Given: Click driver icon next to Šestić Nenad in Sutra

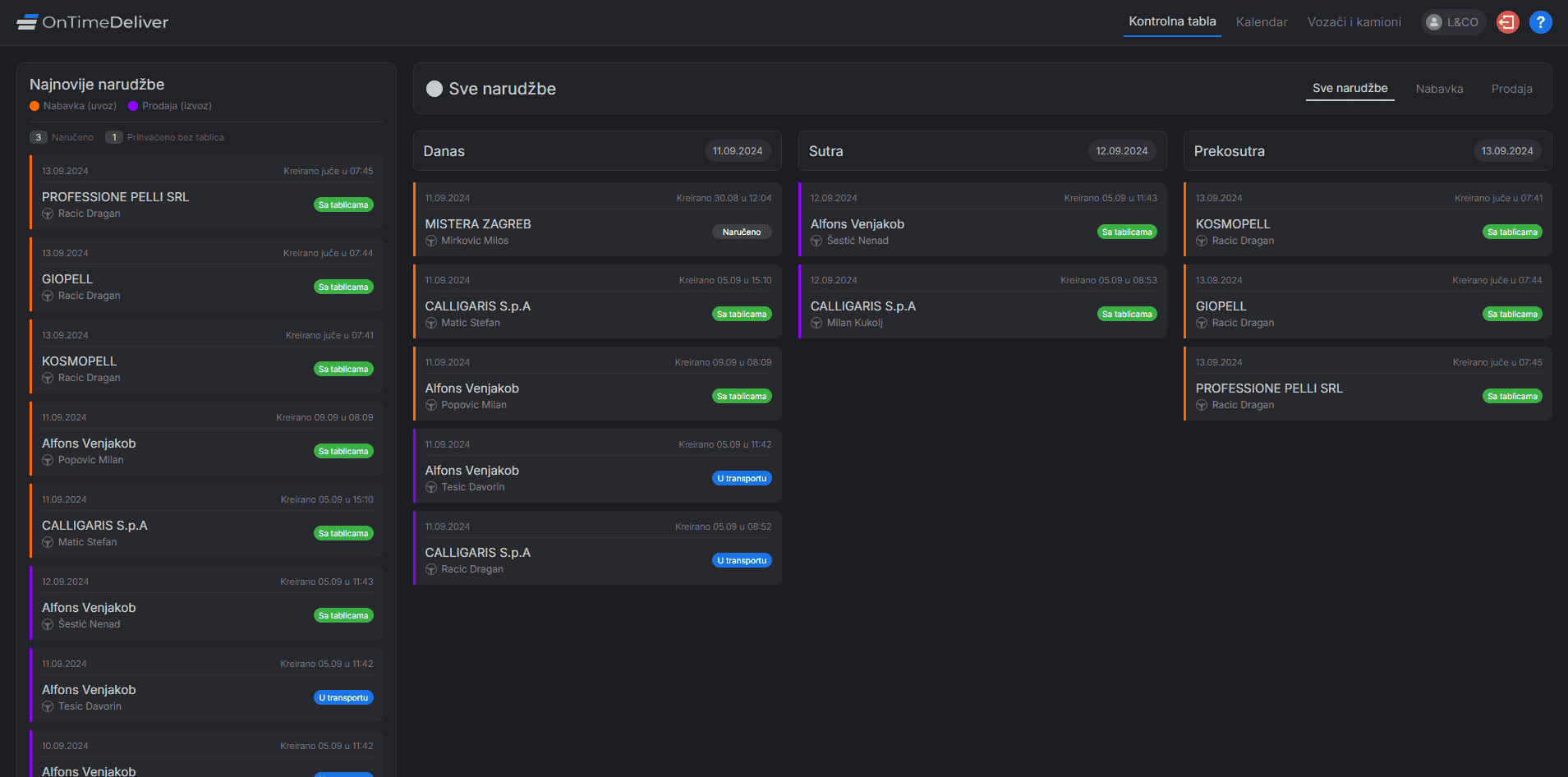Looking at the screenshot, I should point(816,241).
